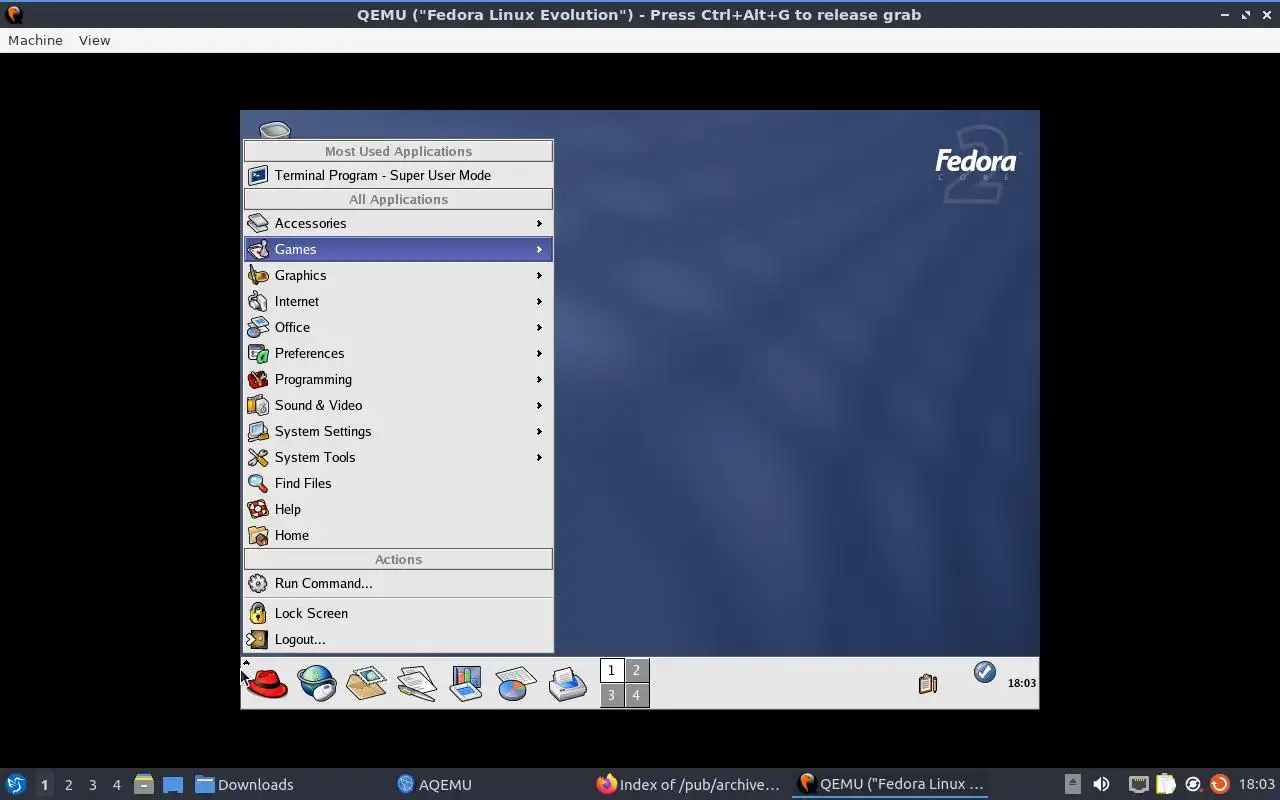Expand the Office submenu

(x=398, y=327)
